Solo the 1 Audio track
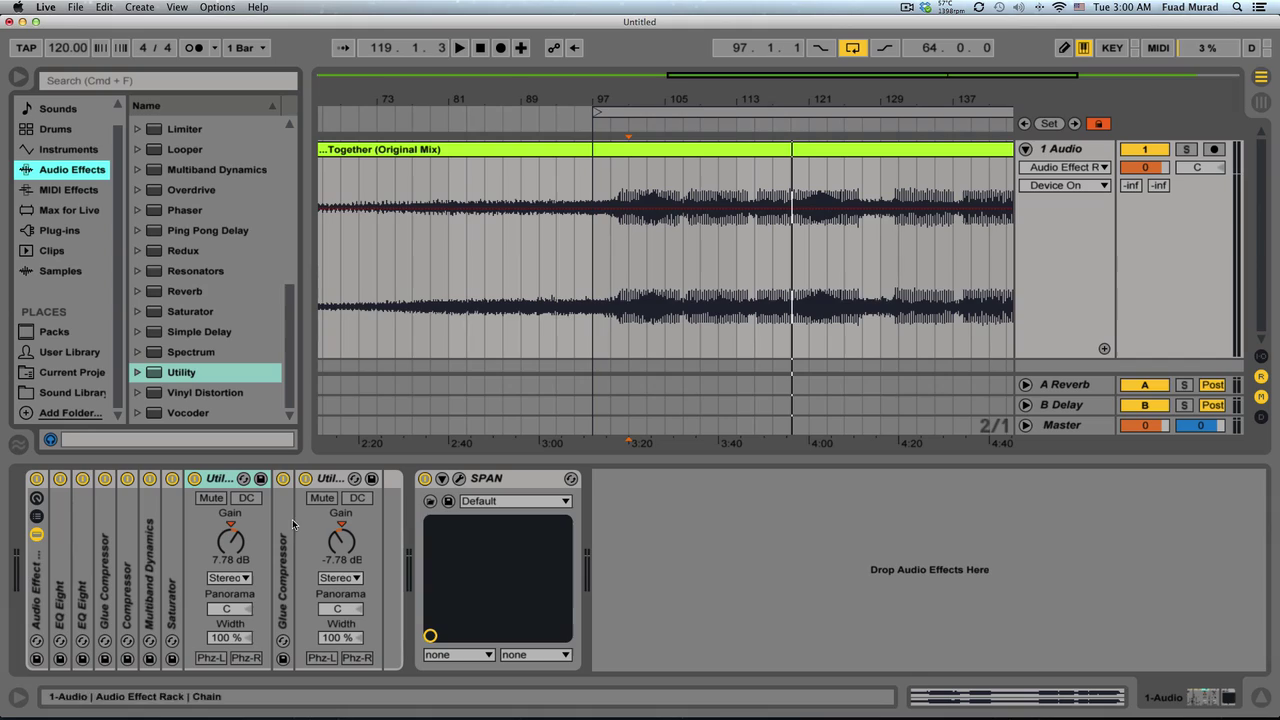Viewport: 1280px width, 720px height. click(1186, 149)
